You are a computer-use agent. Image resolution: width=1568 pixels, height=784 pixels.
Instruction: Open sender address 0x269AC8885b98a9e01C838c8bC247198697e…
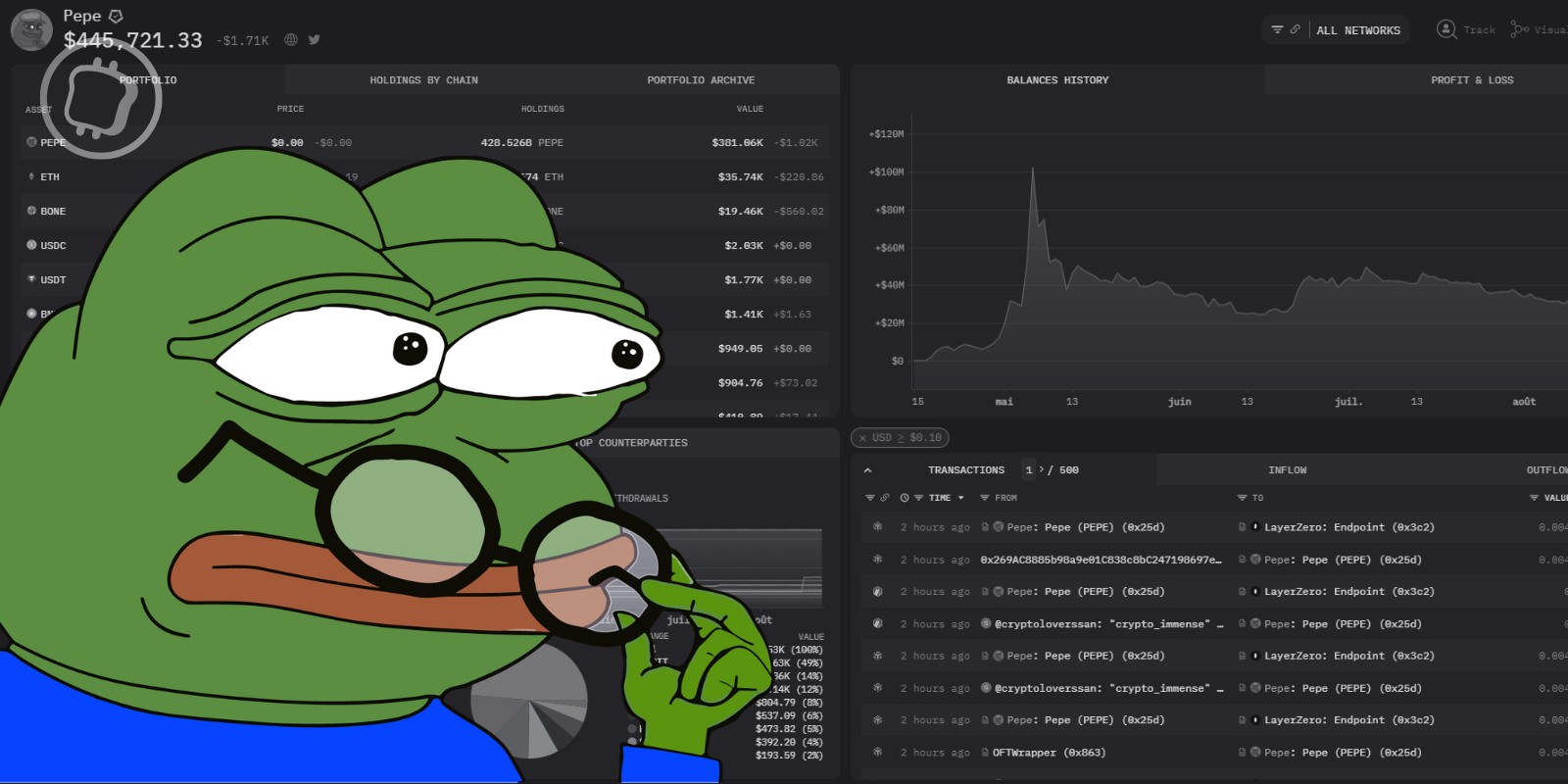(1101, 560)
